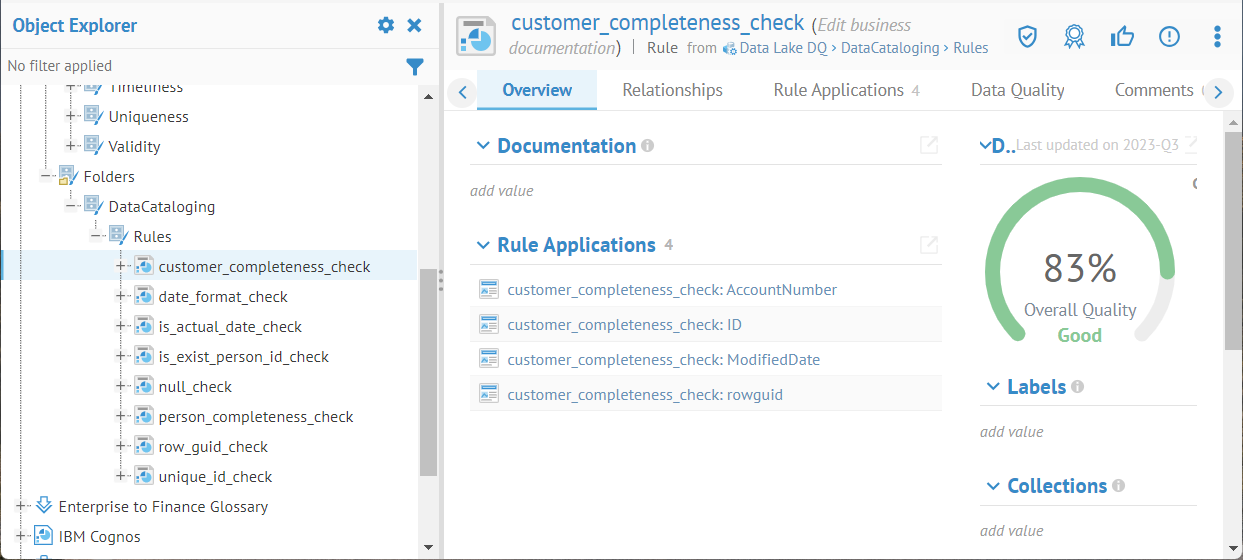This screenshot has height=560, width=1243.
Task: Collapse the Labels section chevron
Action: point(993,387)
